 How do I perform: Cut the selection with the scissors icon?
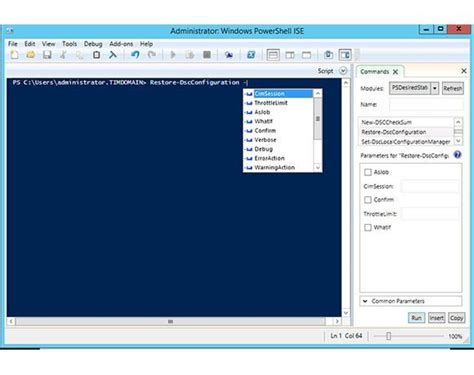[x=63, y=55]
